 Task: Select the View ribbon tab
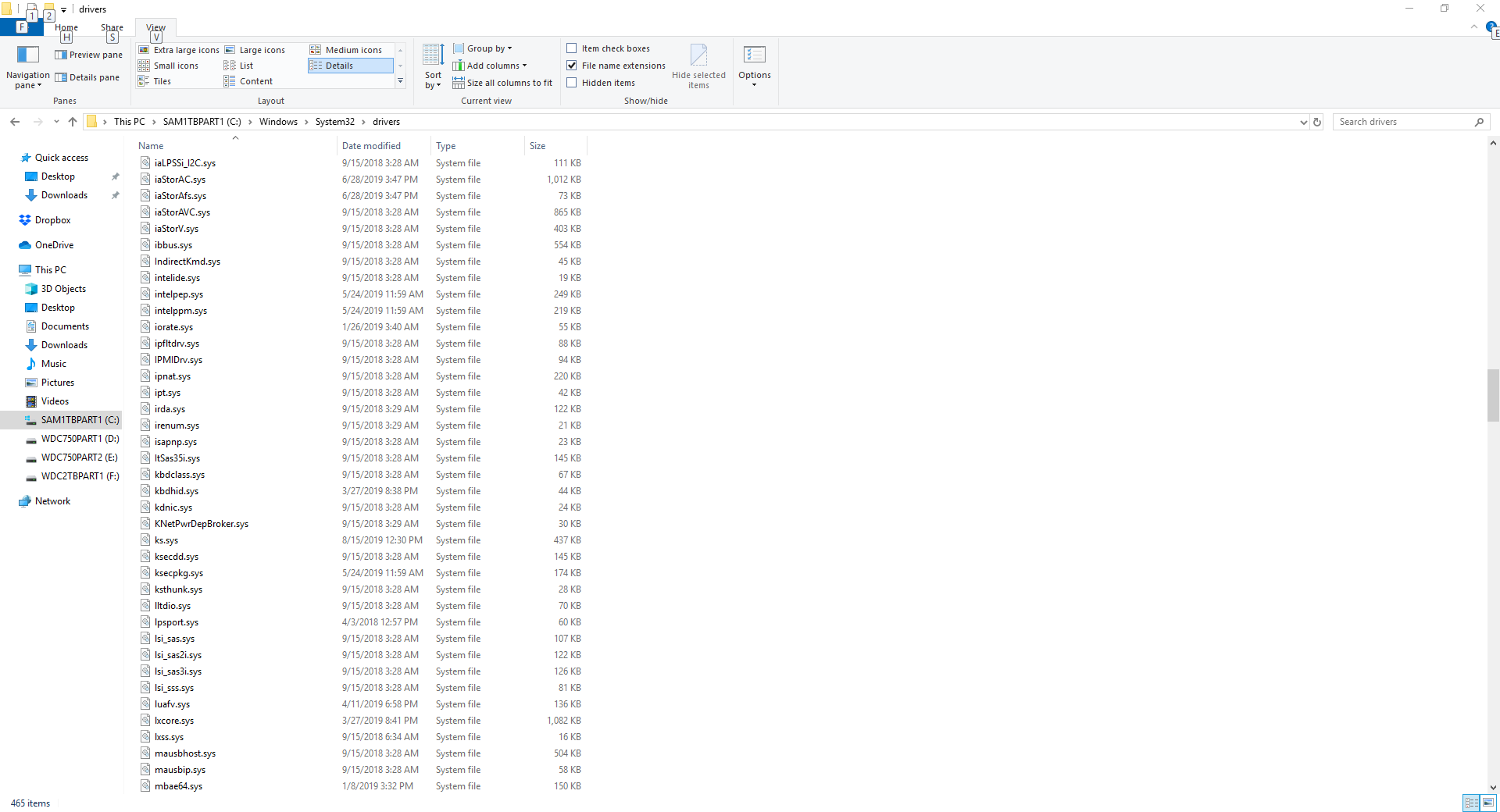point(156,27)
